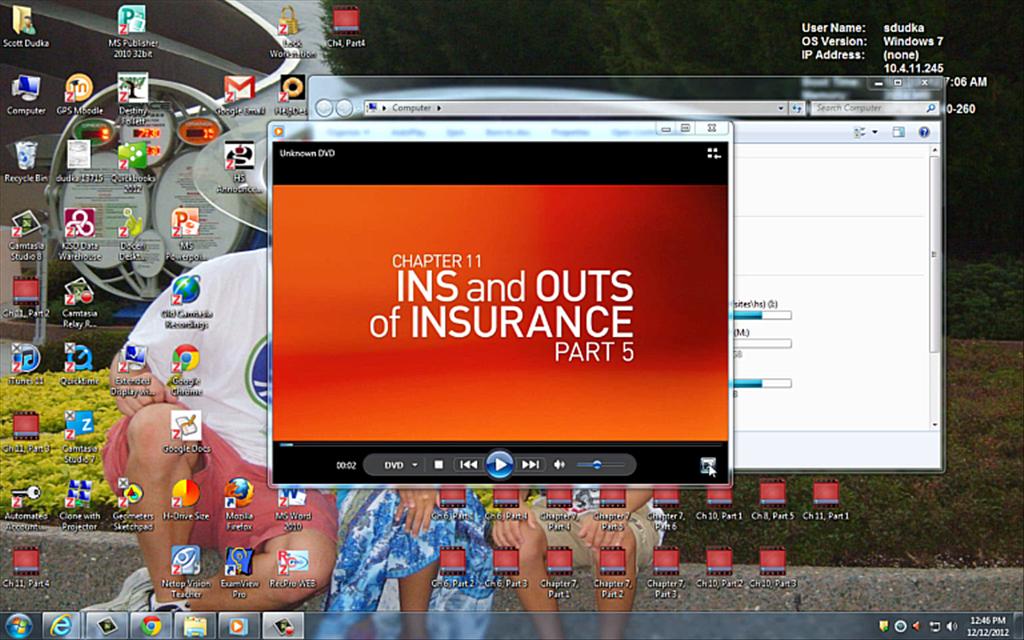Click the system tray volume icon

pos(951,626)
